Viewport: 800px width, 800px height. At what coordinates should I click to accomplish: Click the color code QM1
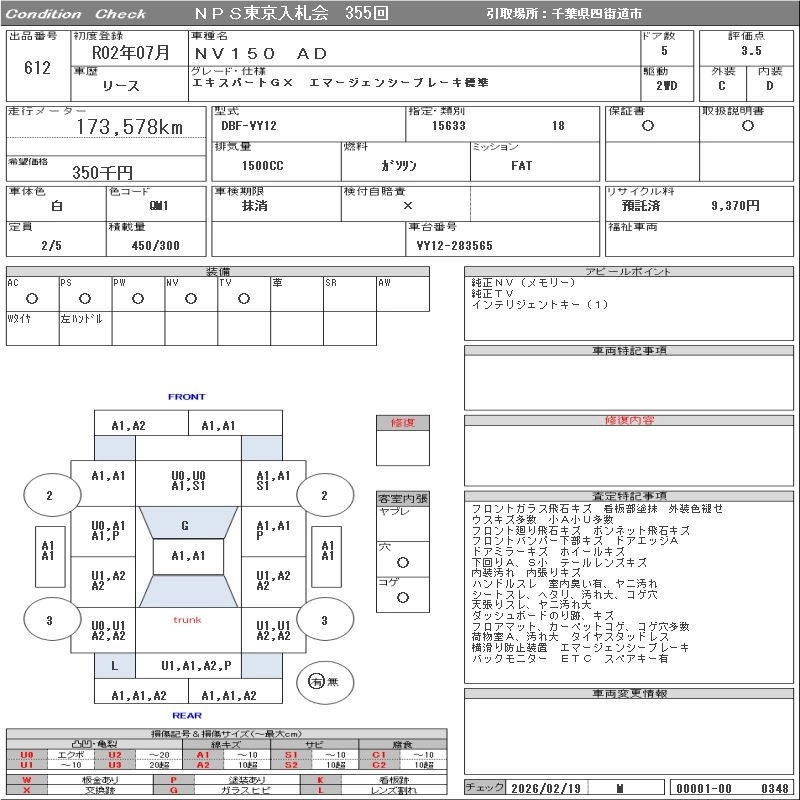pos(158,206)
